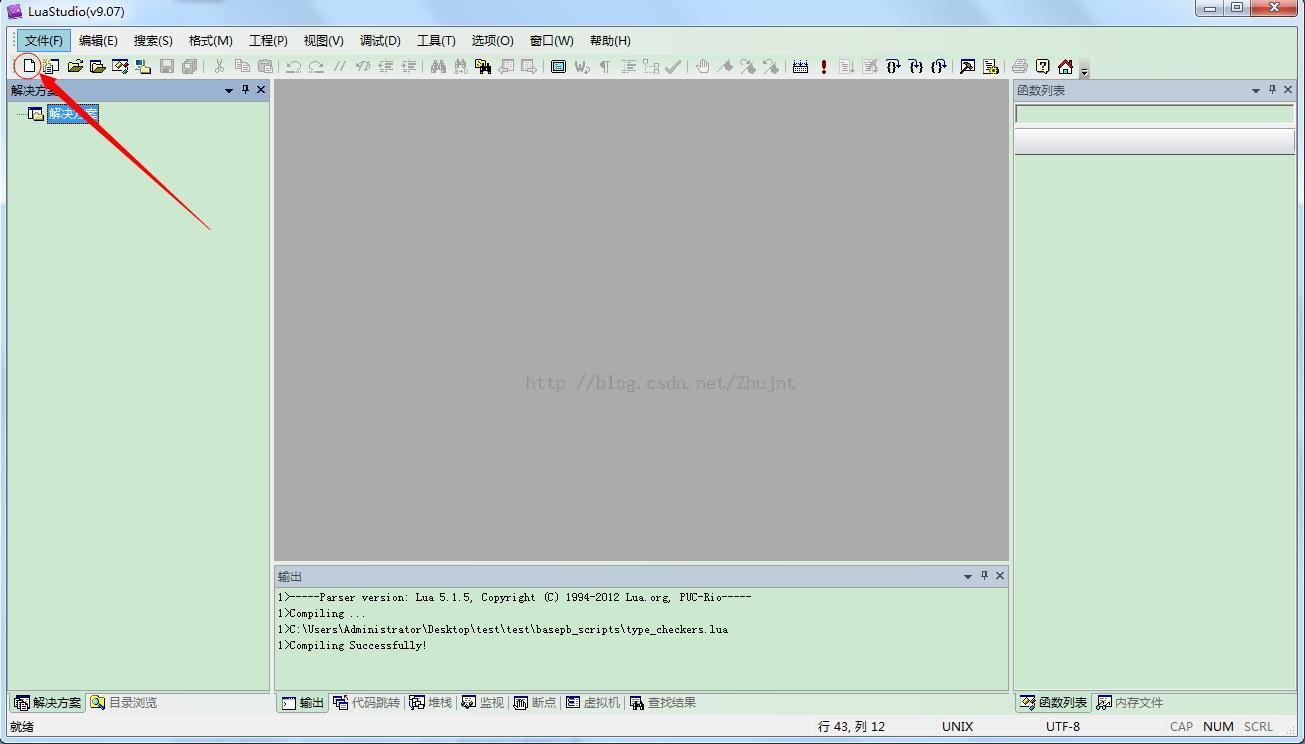Switch to the 查找结果 tab

click(x=663, y=703)
